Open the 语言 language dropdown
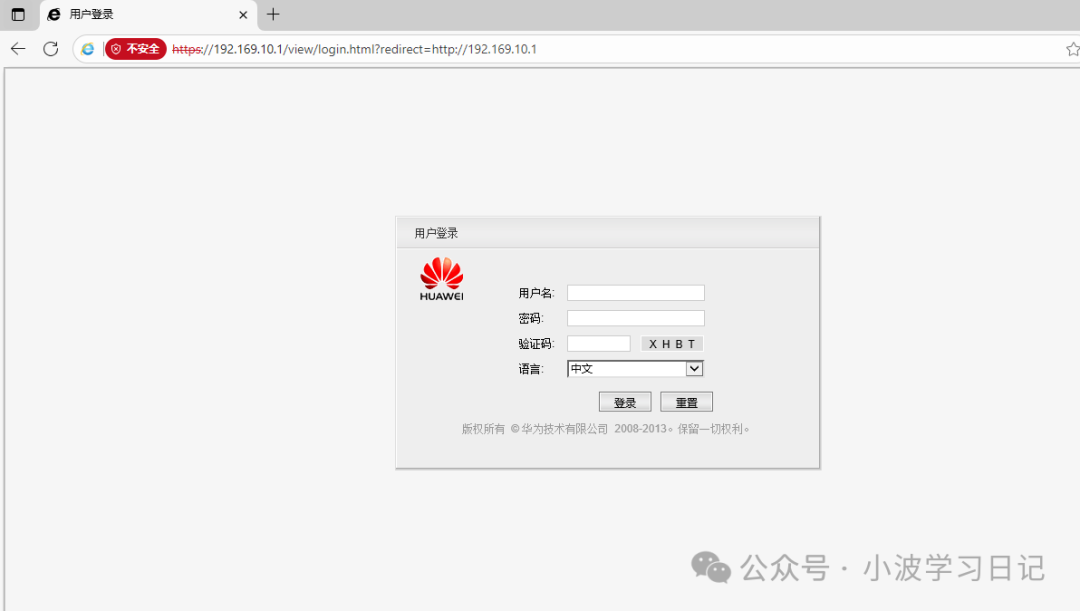 635,368
